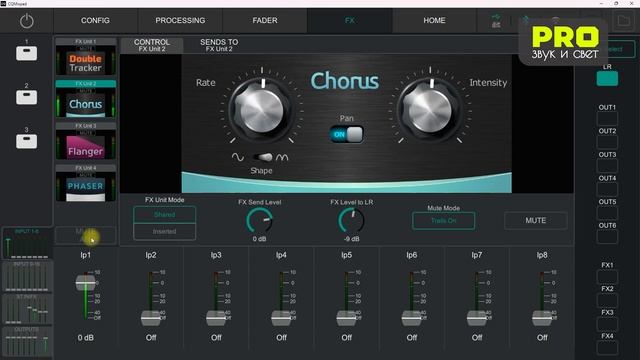Image resolution: width=640 pixels, height=360 pixels.
Task: Click the Ip8 send fader handle
Action: (542, 318)
